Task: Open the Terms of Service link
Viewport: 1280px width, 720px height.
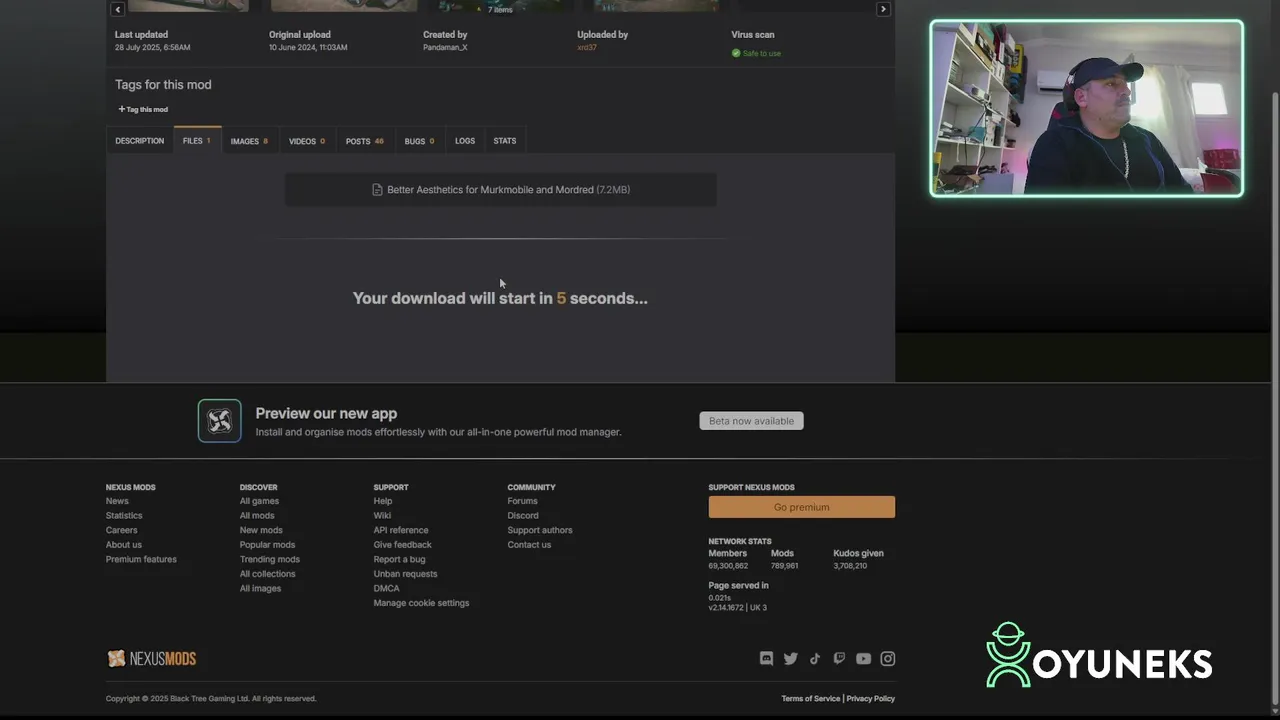Action: [811, 699]
